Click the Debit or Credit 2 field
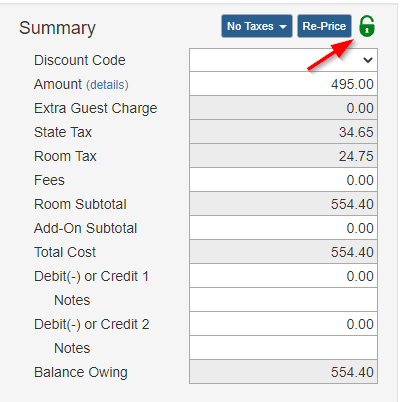The width and height of the screenshot is (402, 402). 283,324
